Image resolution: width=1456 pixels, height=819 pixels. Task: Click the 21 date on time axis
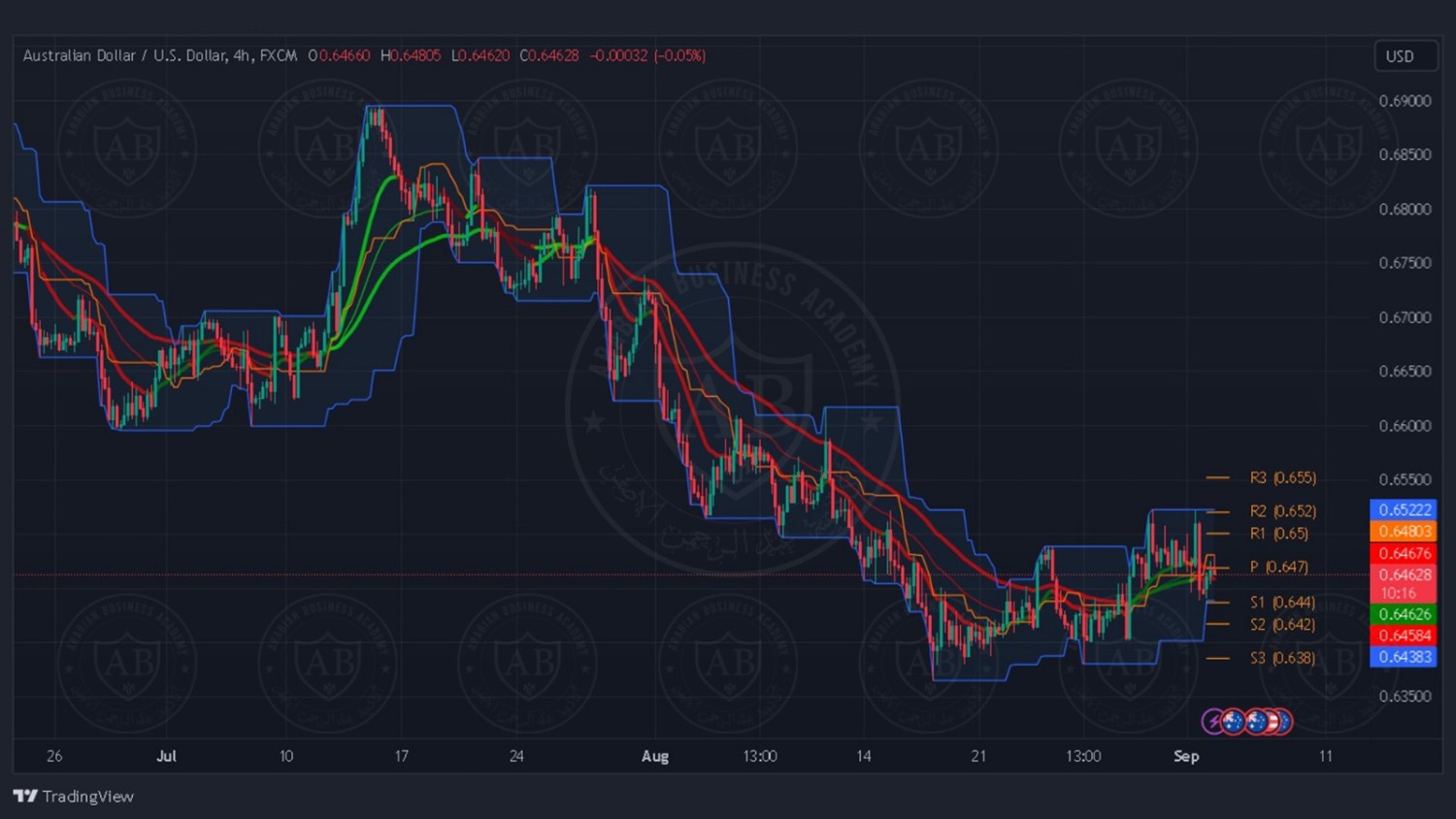pyautogui.click(x=978, y=756)
